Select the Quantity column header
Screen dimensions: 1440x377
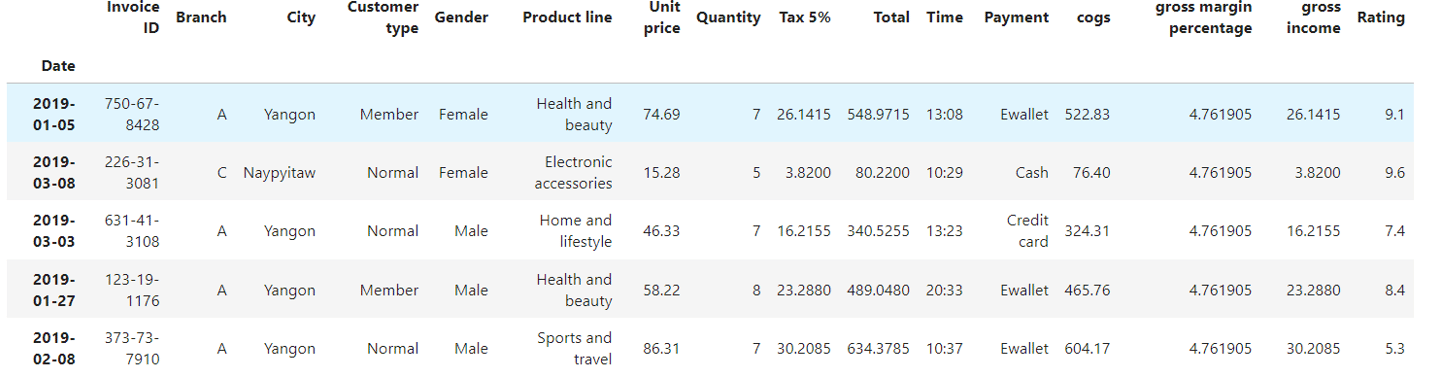tap(728, 17)
